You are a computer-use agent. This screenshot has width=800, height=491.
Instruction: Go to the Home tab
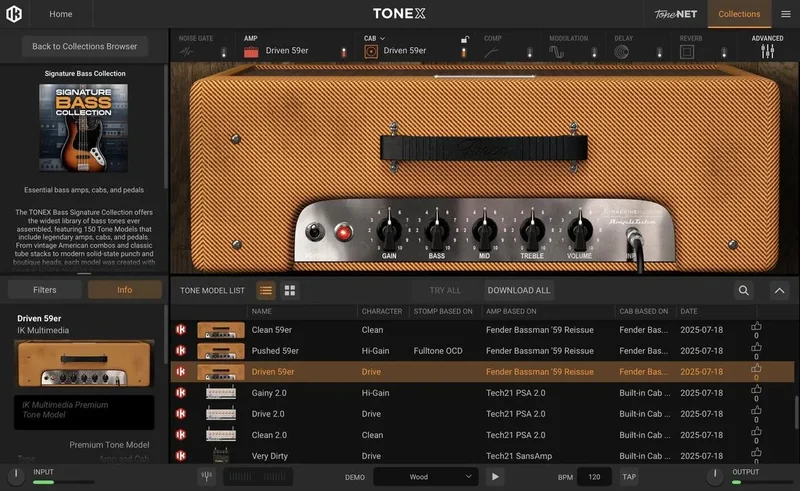click(61, 14)
